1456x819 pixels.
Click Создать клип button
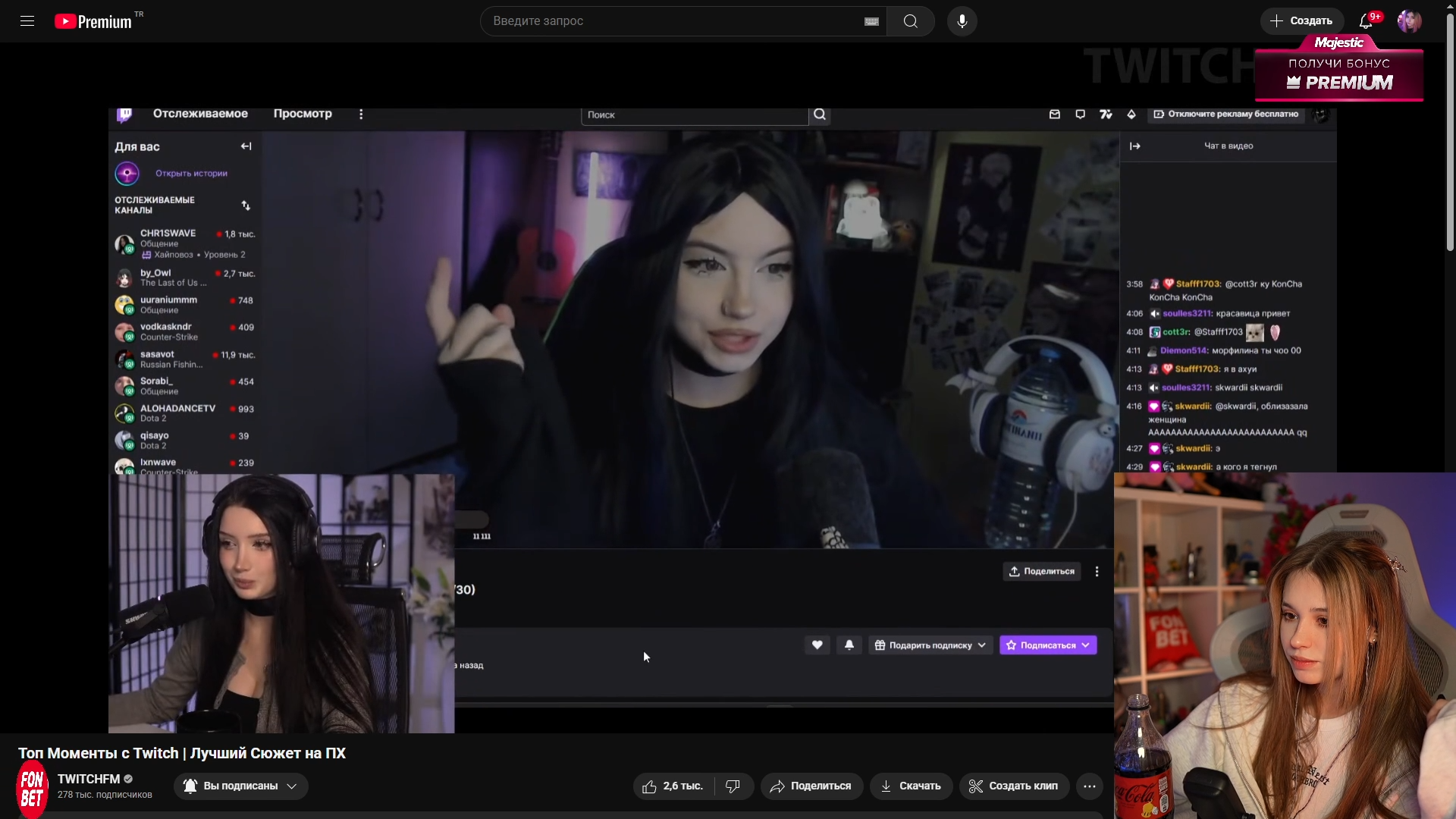(x=1014, y=786)
